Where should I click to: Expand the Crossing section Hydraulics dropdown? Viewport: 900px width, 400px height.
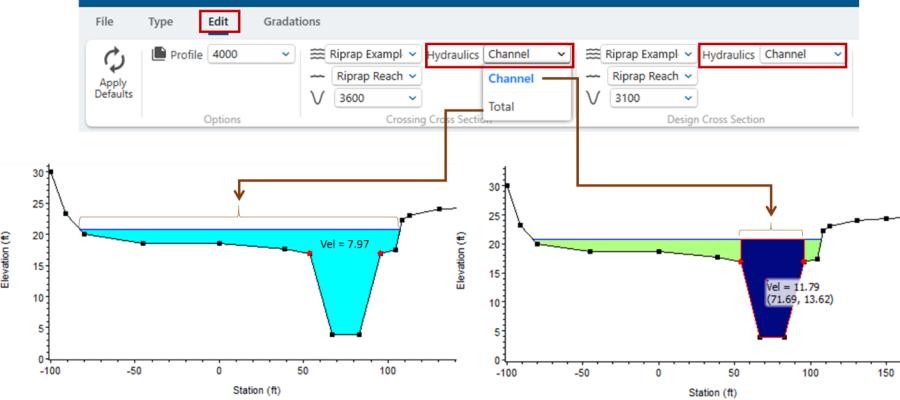pos(527,55)
